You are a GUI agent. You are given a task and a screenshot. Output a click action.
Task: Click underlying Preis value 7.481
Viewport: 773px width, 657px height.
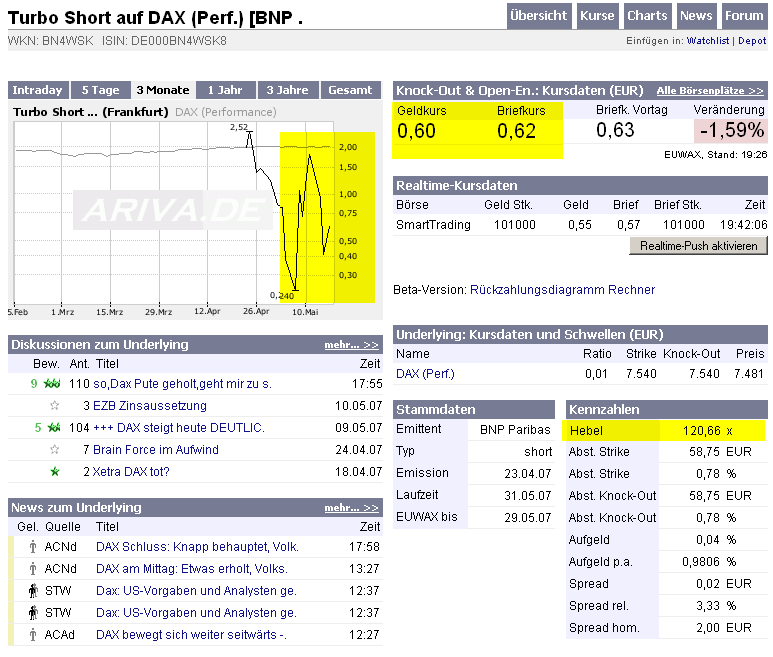click(x=749, y=374)
